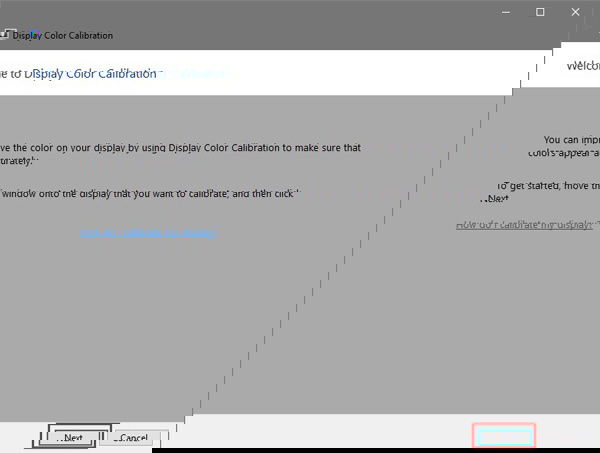The image size is (600, 453).
Task: Maximize the Display Color Calibration window
Action: 540,12
